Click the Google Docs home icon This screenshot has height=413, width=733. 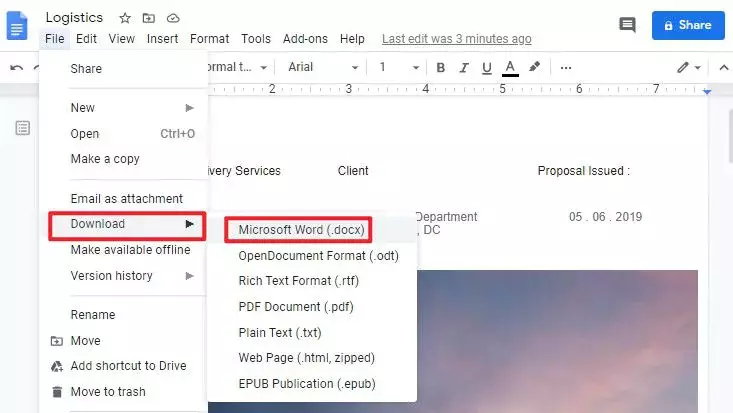tap(17, 26)
